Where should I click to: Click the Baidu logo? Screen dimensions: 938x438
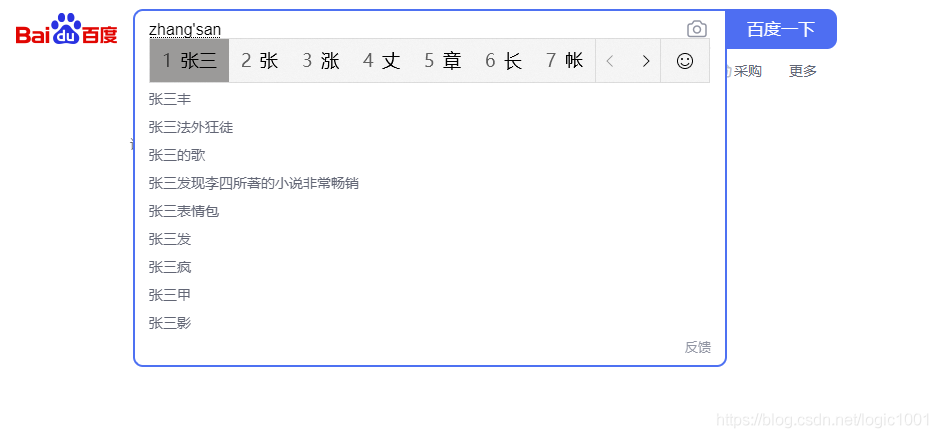pos(66,29)
